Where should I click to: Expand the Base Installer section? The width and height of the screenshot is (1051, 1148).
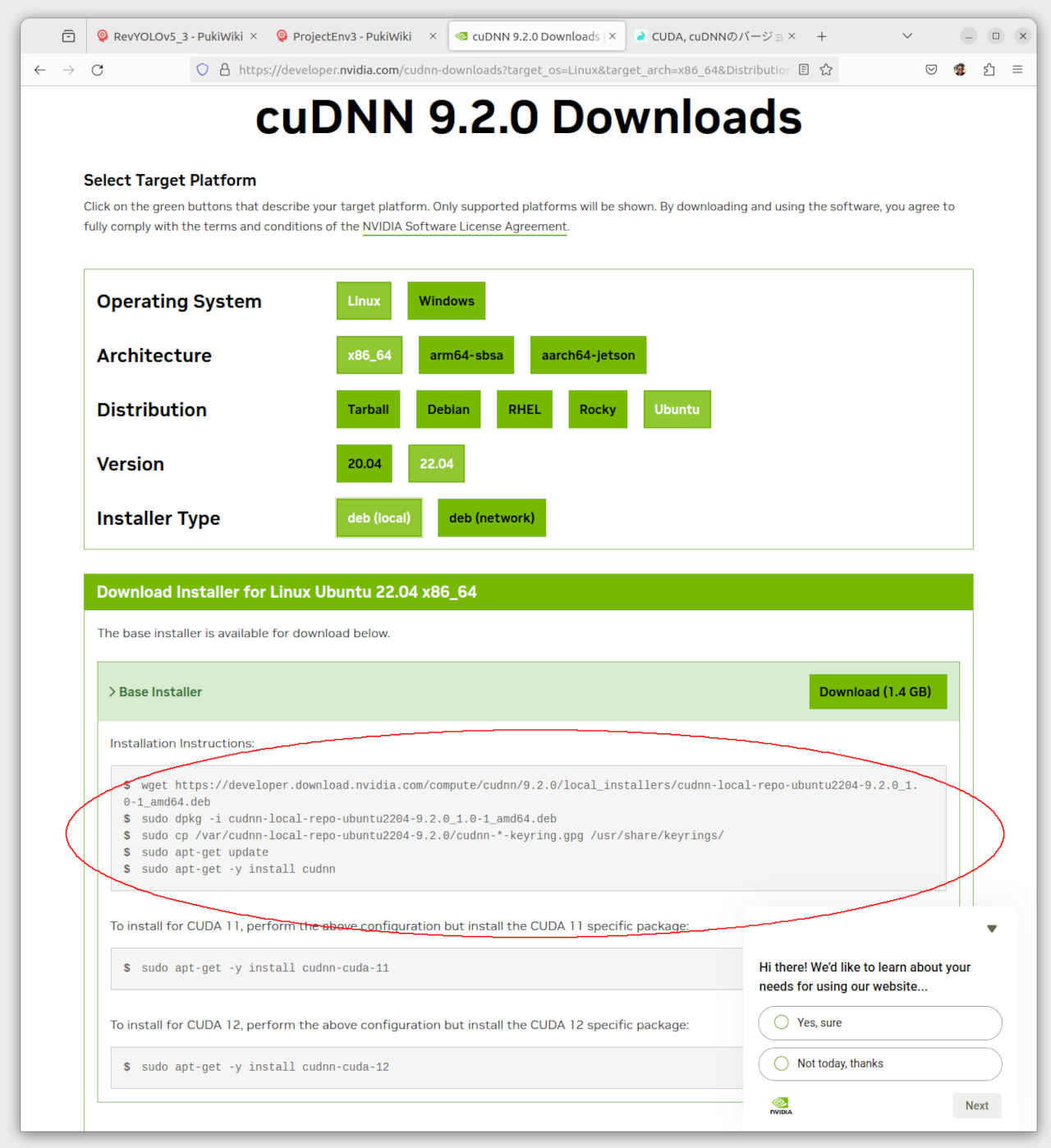(x=156, y=691)
